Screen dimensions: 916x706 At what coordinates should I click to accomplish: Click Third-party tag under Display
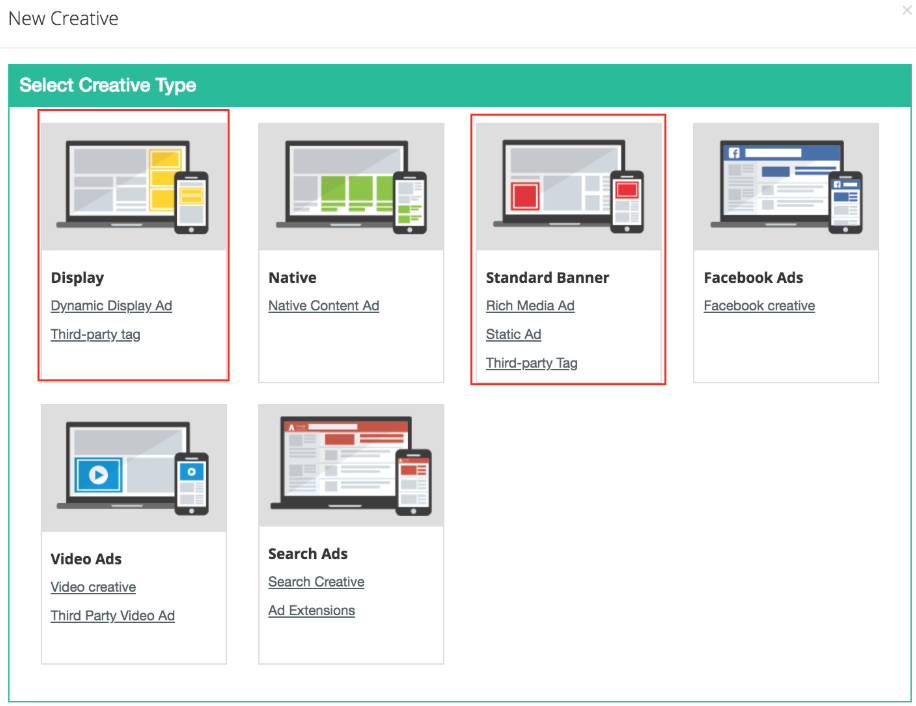95,335
